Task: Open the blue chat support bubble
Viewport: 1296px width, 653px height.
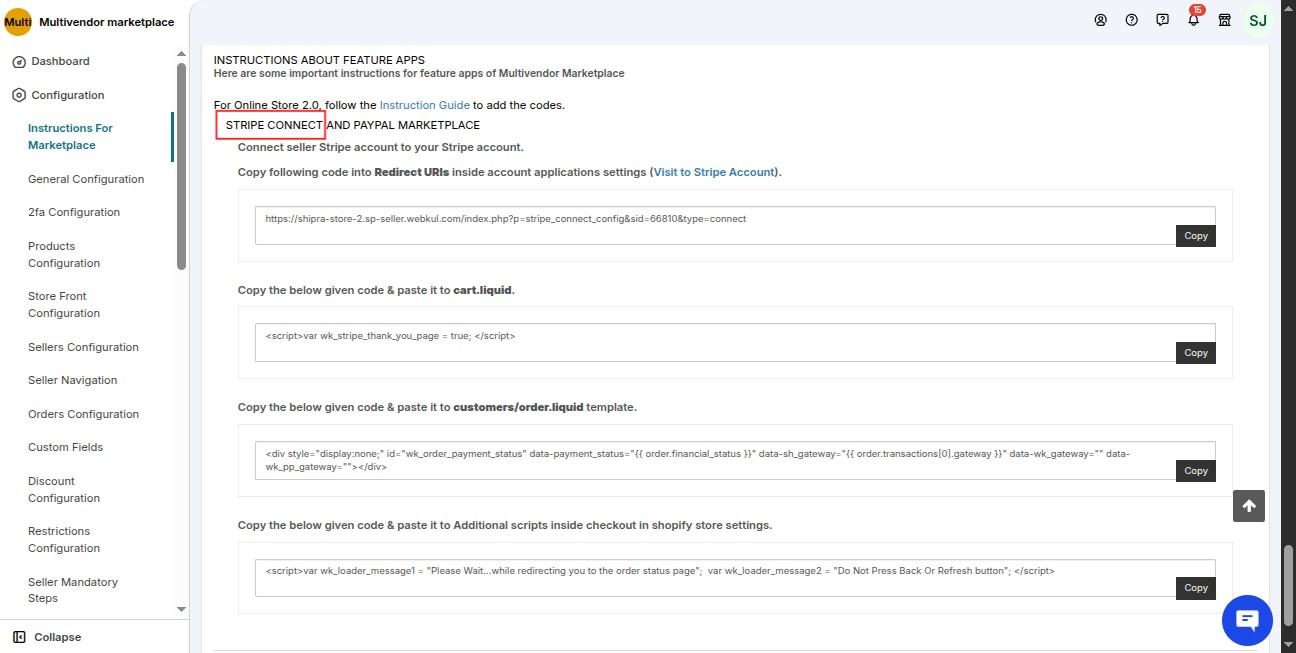Action: pos(1247,620)
